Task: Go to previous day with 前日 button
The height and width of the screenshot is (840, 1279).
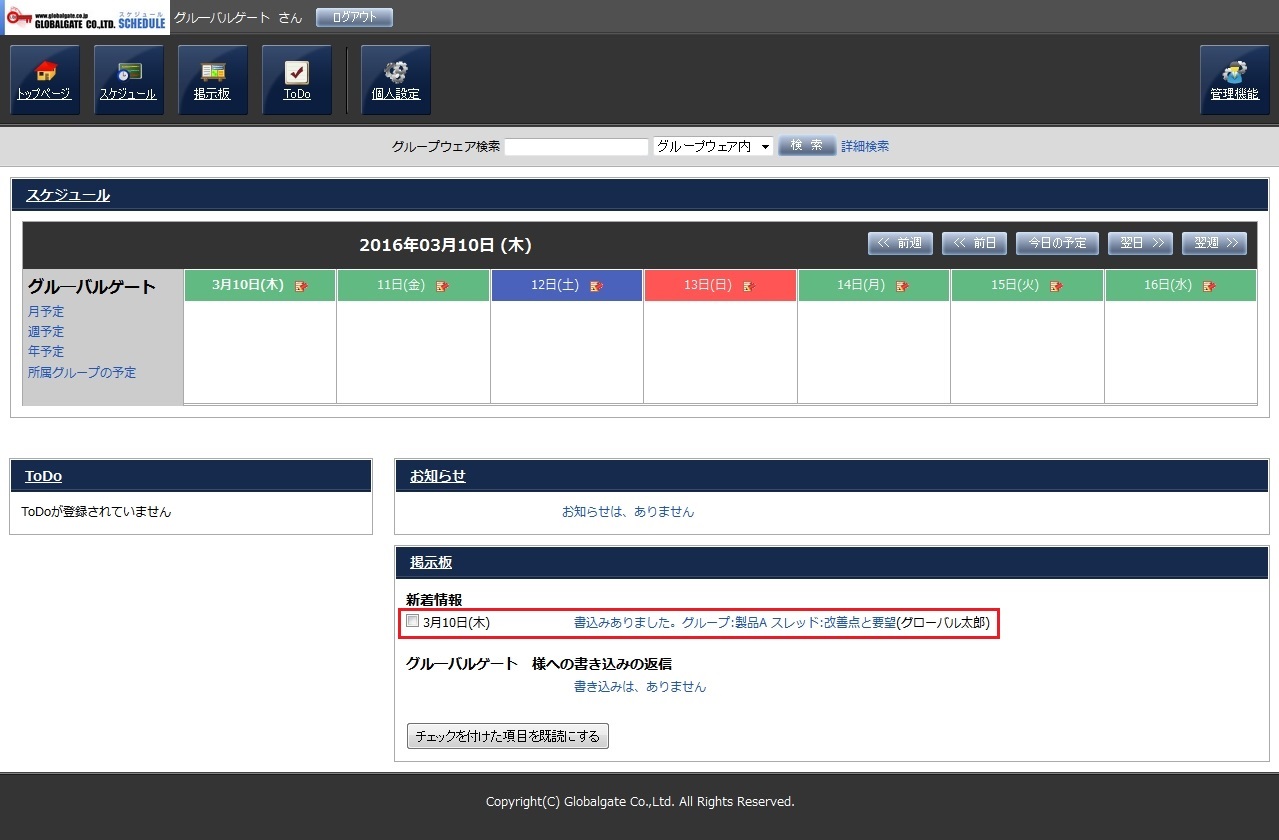Action: click(974, 243)
